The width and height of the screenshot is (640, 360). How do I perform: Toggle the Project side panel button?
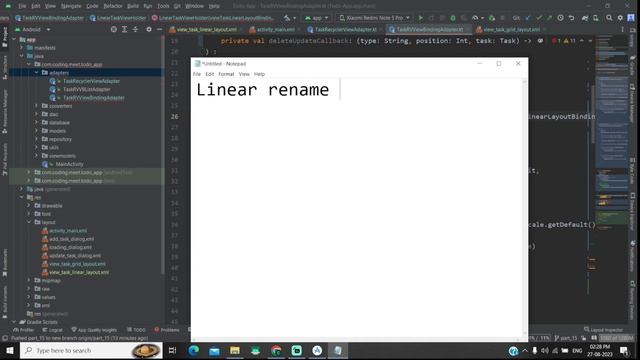click(4, 38)
